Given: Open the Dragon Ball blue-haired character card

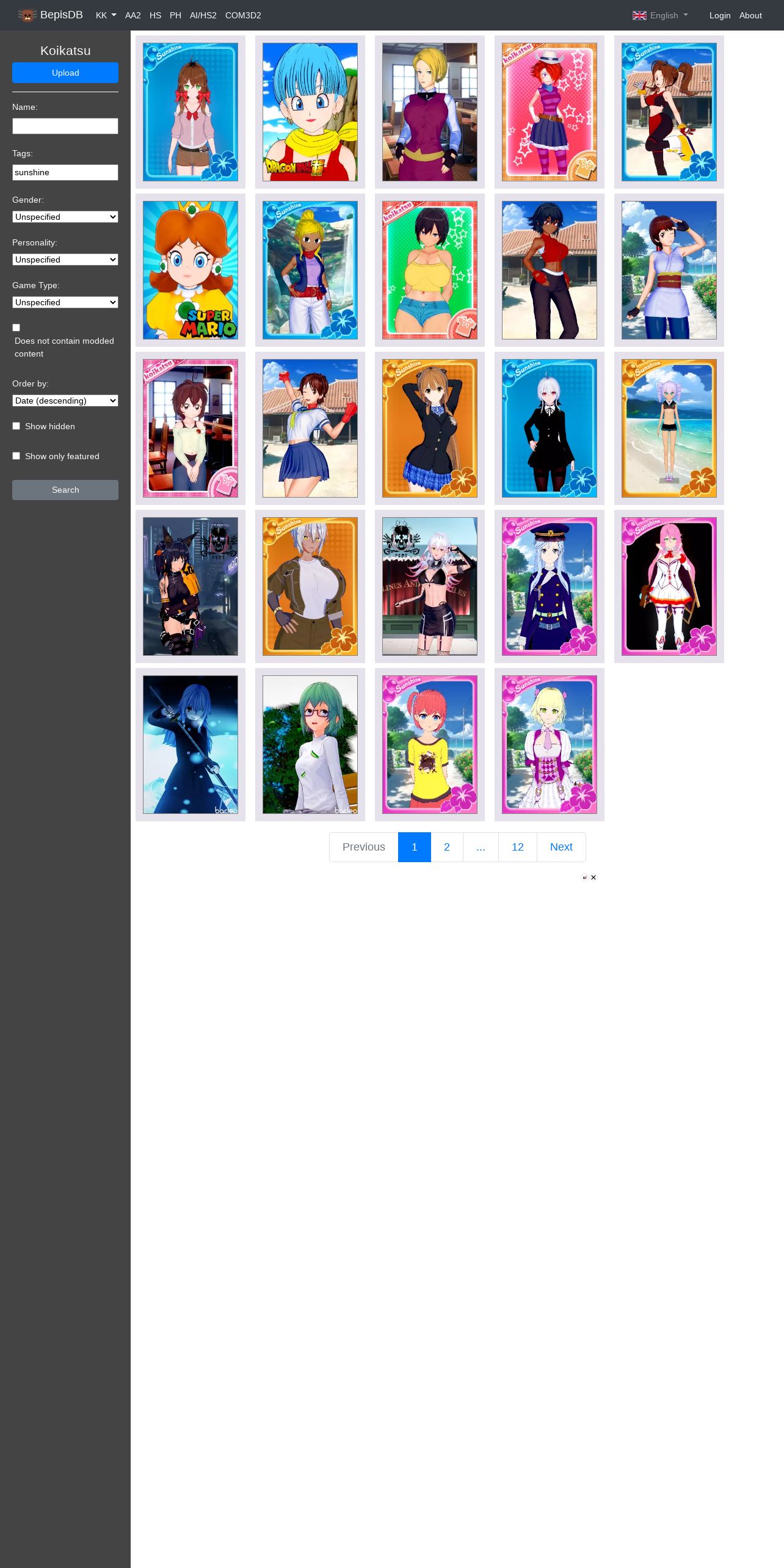Looking at the screenshot, I should tap(310, 112).
